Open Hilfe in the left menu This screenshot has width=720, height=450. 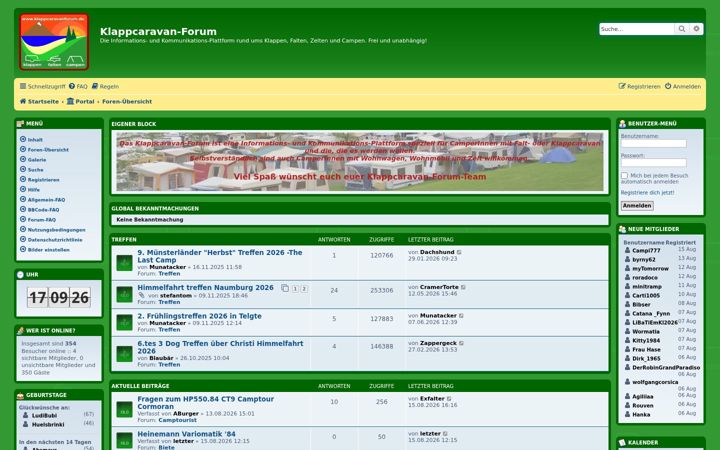tap(34, 190)
